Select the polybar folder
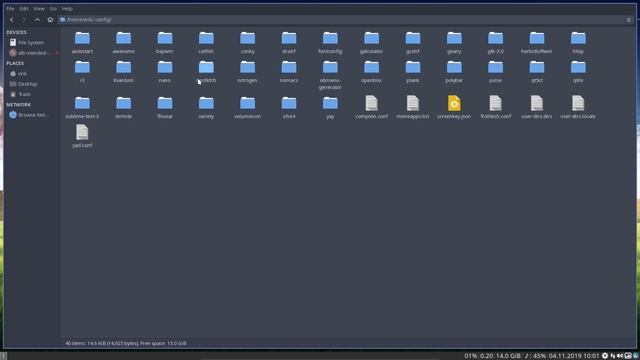 (454, 71)
